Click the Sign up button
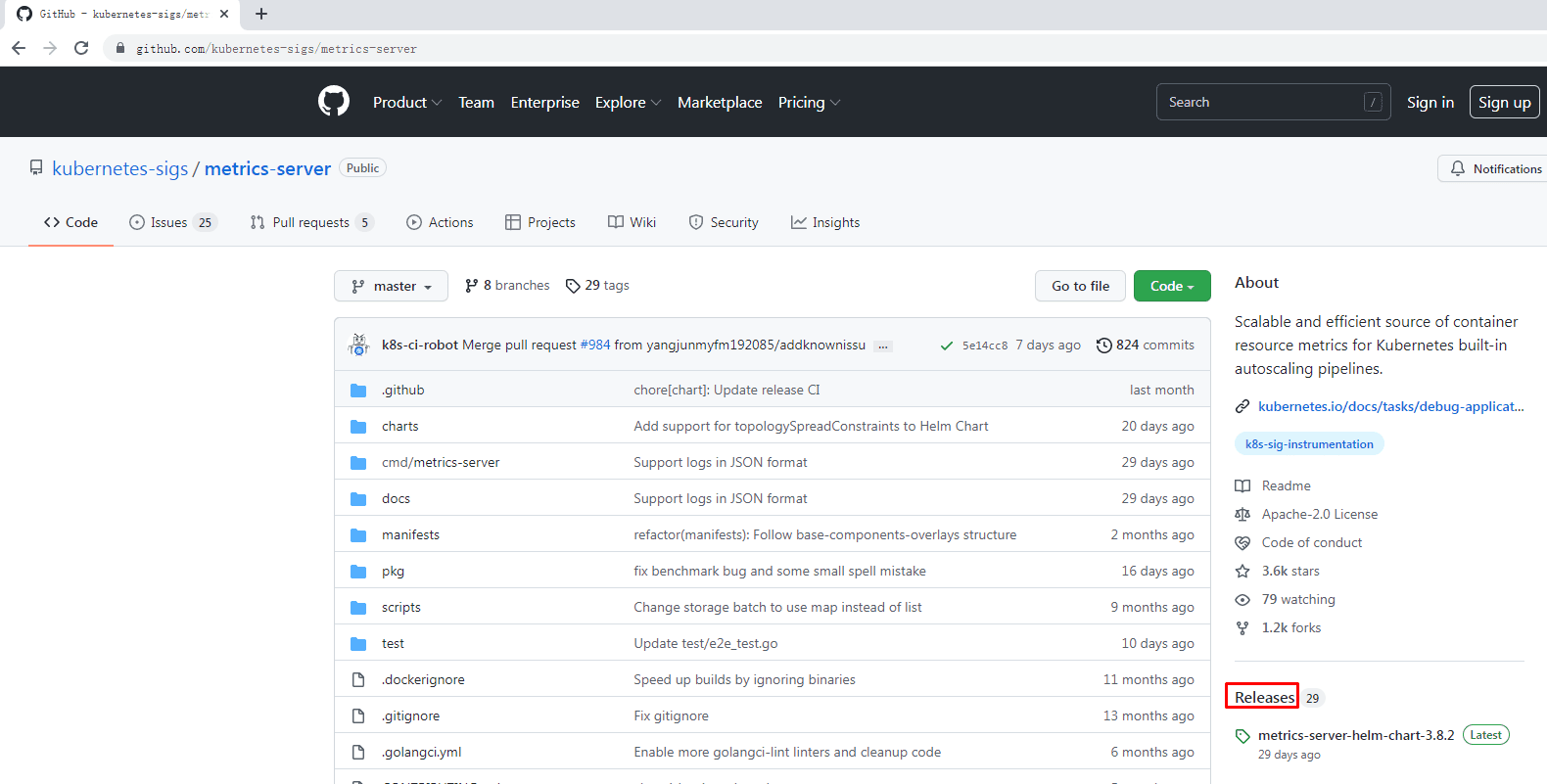The image size is (1547, 784). [1505, 102]
